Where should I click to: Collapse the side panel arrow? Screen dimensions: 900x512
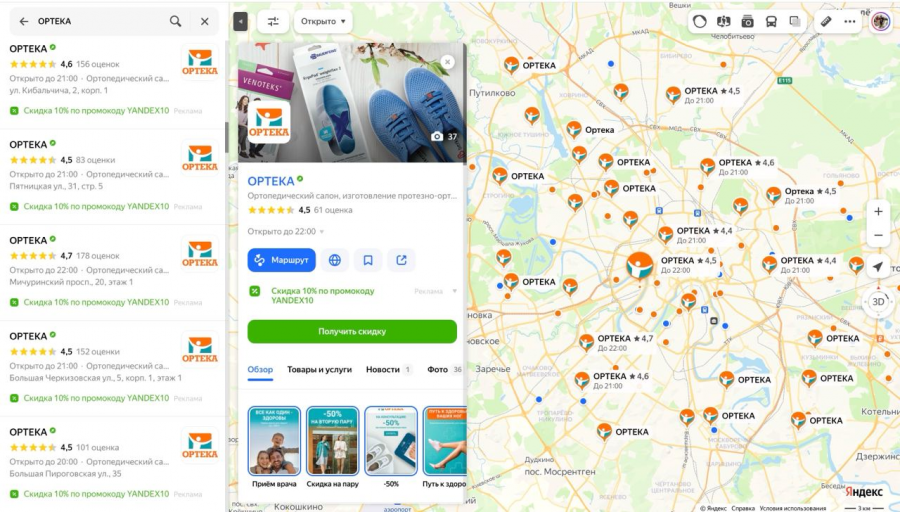tap(240, 22)
